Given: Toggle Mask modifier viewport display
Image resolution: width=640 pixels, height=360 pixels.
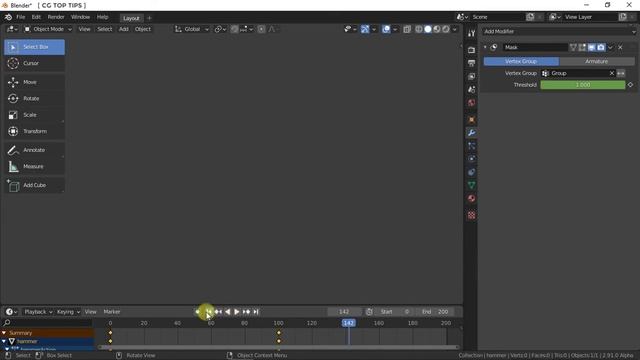Looking at the screenshot, I should tap(592, 47).
